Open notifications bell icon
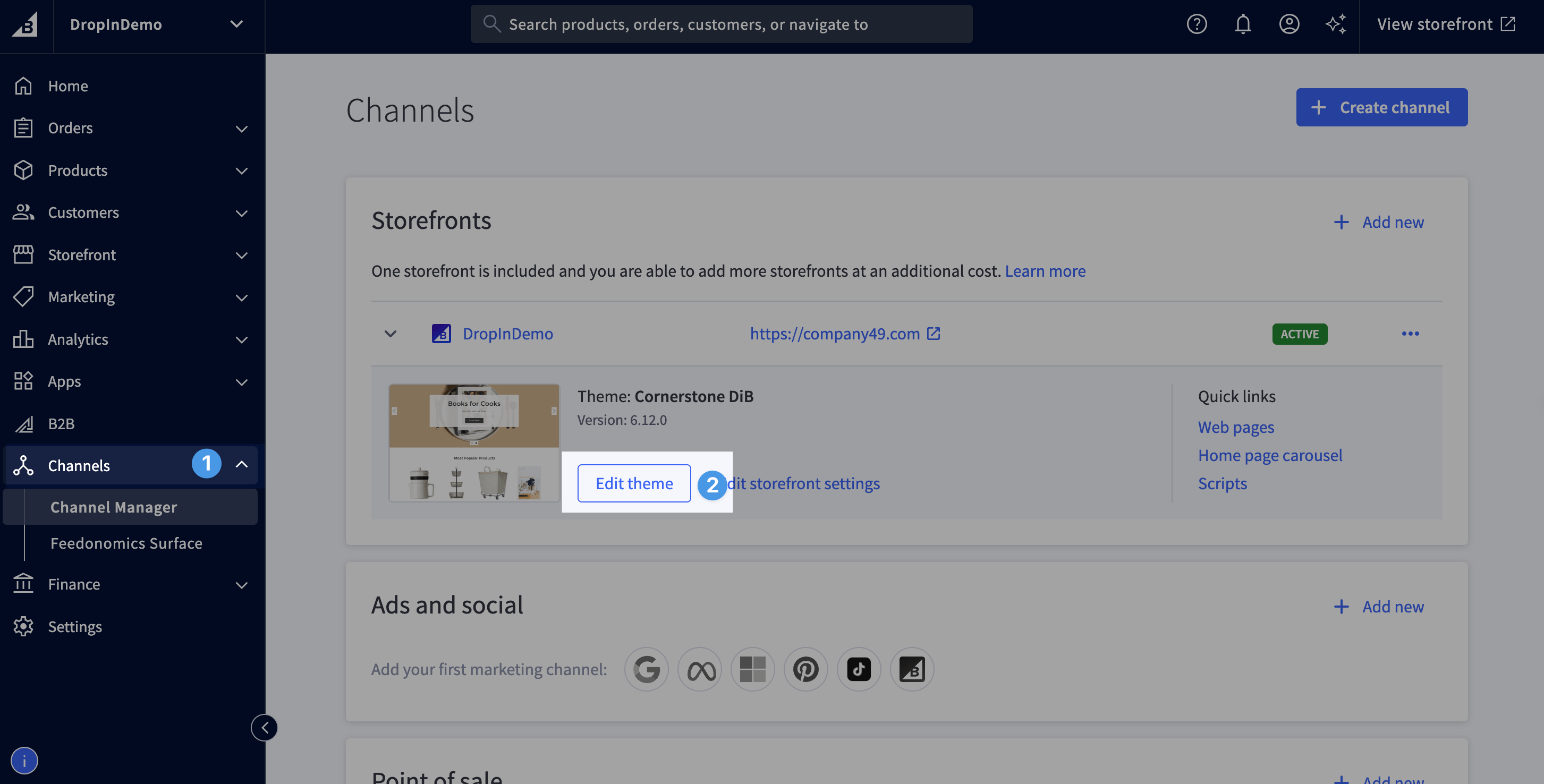This screenshot has height=784, width=1544. (1243, 24)
